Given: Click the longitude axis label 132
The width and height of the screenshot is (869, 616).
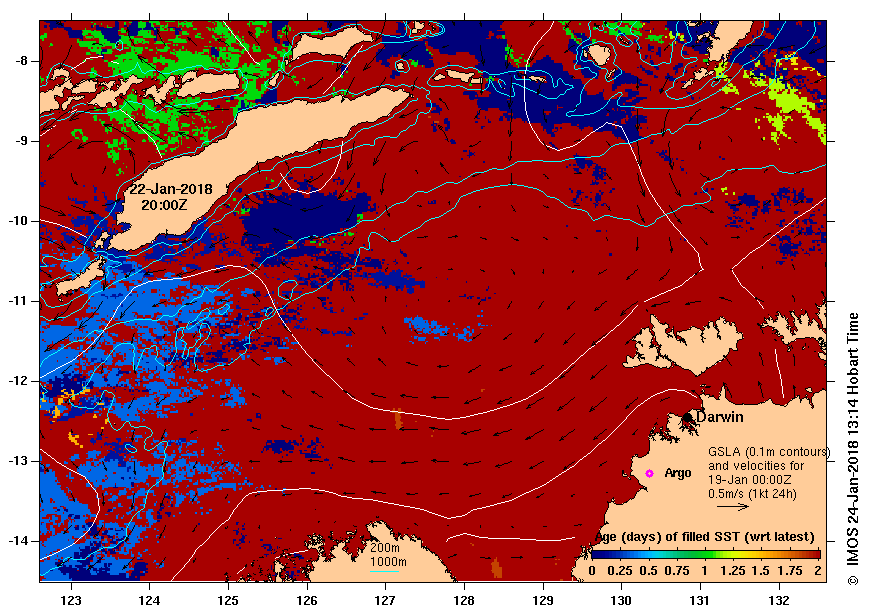Looking at the screenshot, I should pos(779,600).
